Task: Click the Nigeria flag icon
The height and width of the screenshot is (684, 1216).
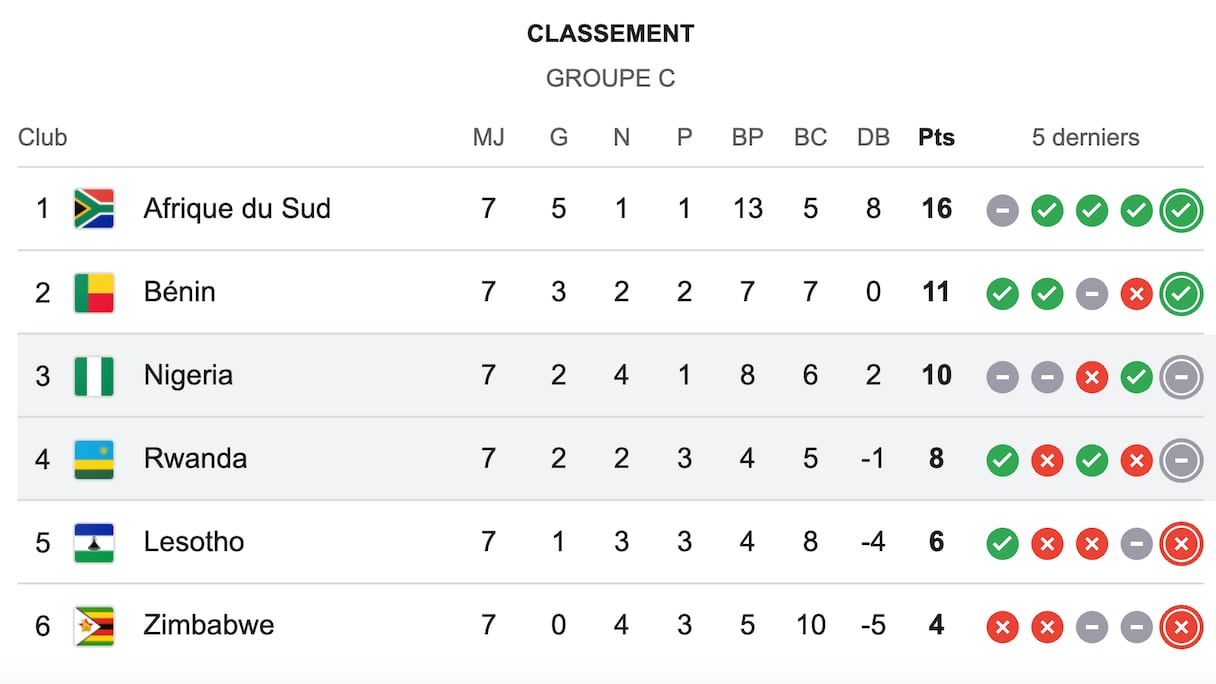Action: 94,376
